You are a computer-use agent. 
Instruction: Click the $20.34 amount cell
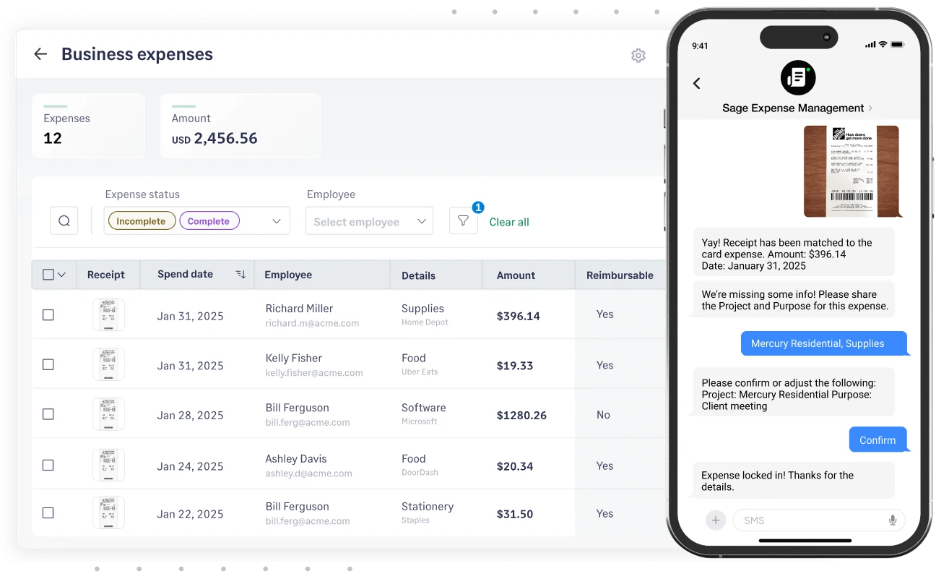pos(515,467)
